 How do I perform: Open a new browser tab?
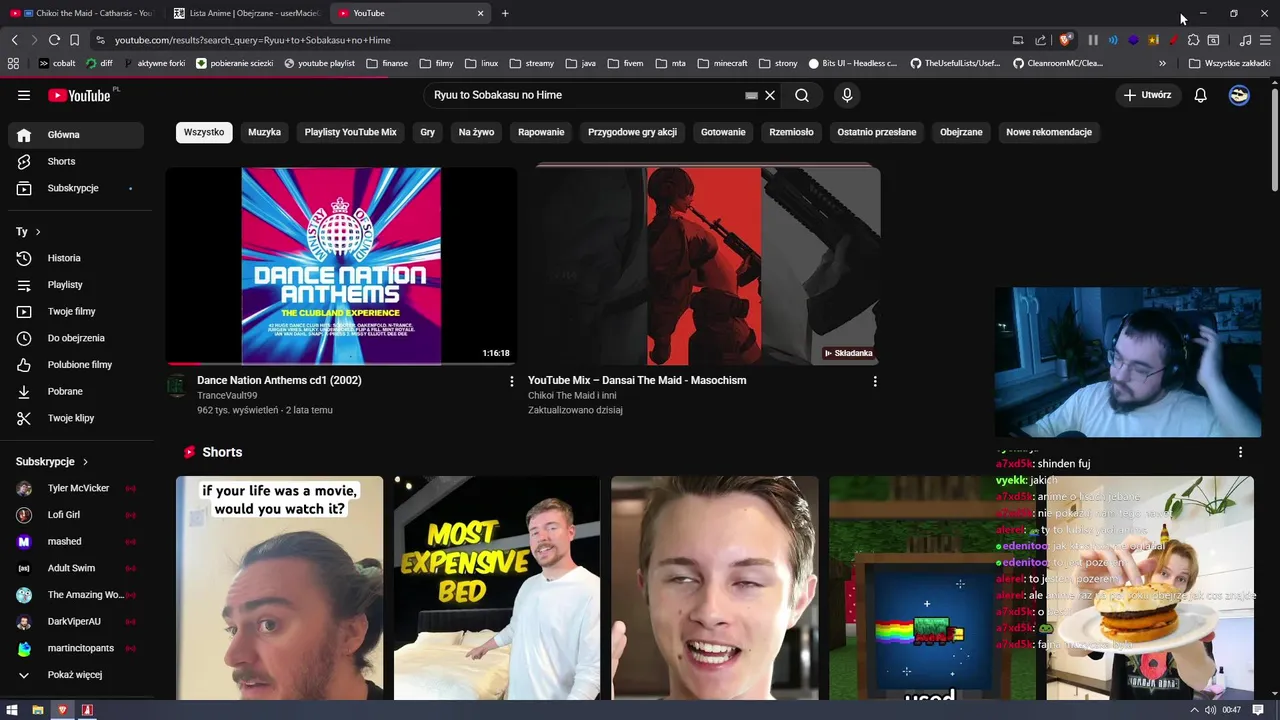[505, 13]
